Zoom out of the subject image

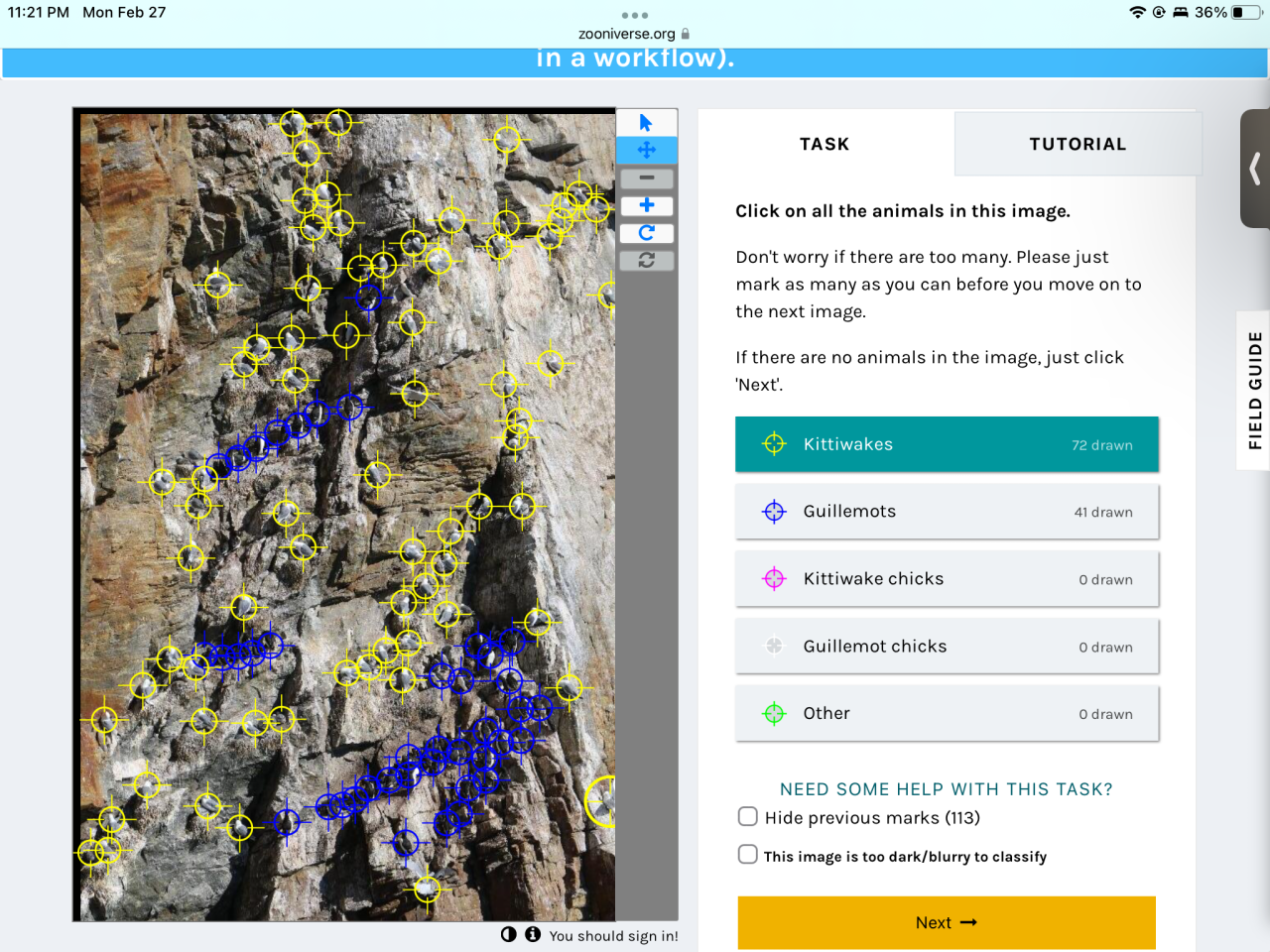[x=646, y=178]
